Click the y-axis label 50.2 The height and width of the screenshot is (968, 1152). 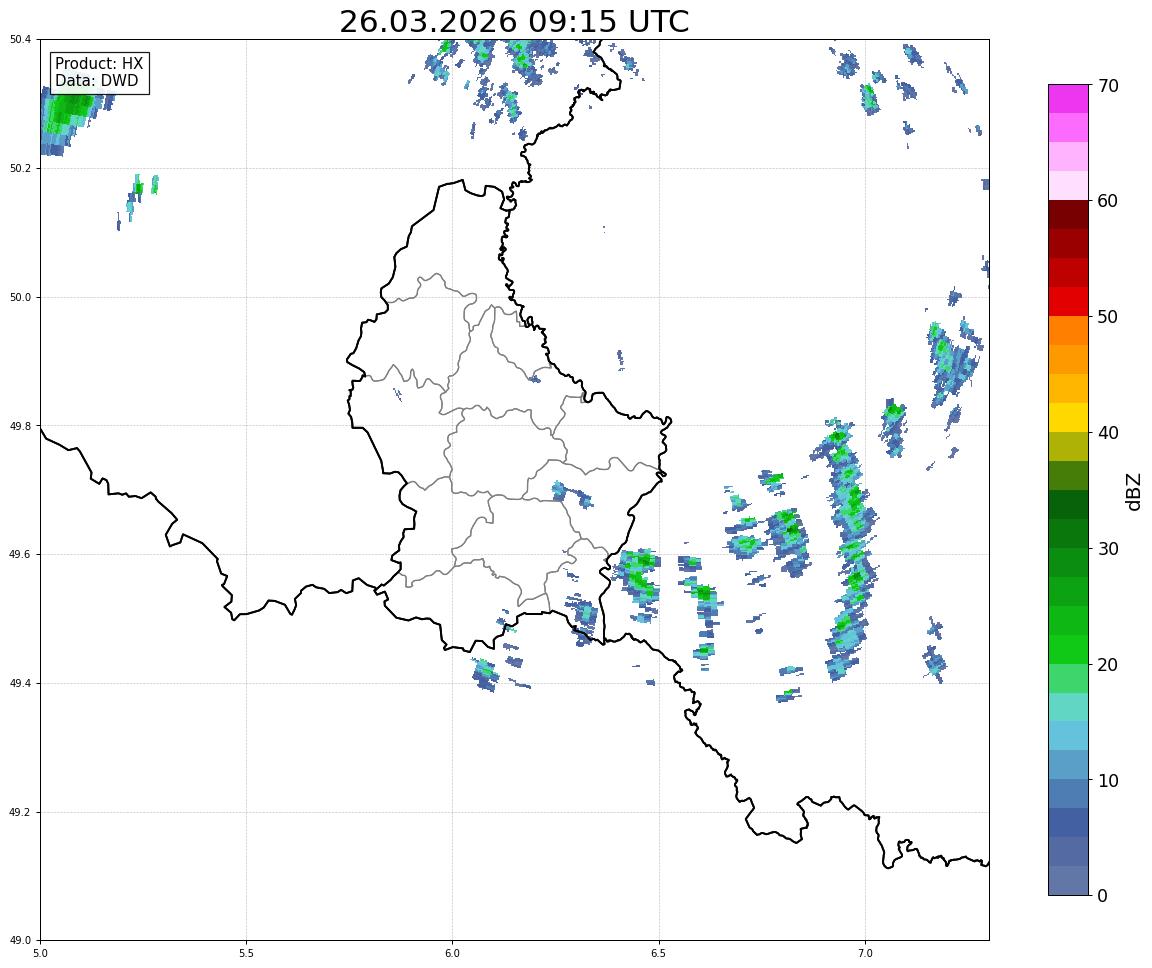click(x=21, y=168)
